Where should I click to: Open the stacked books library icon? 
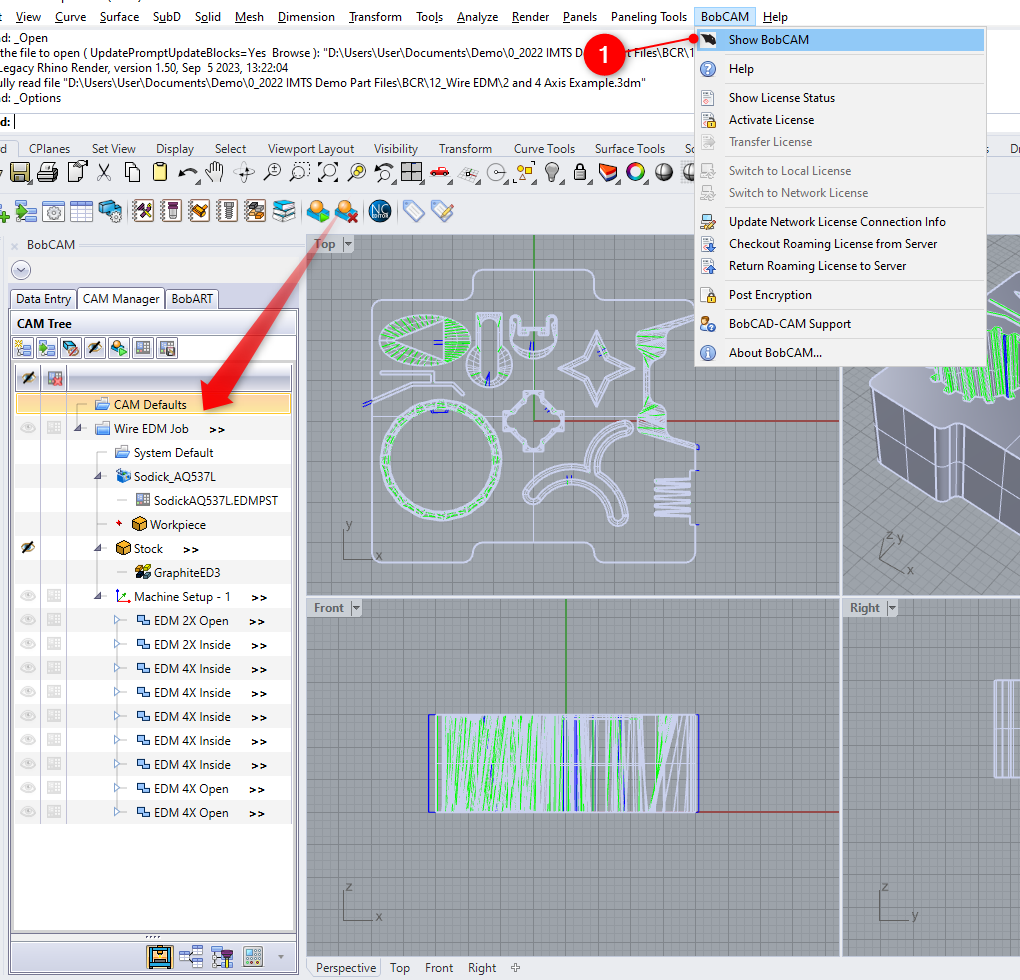284,211
